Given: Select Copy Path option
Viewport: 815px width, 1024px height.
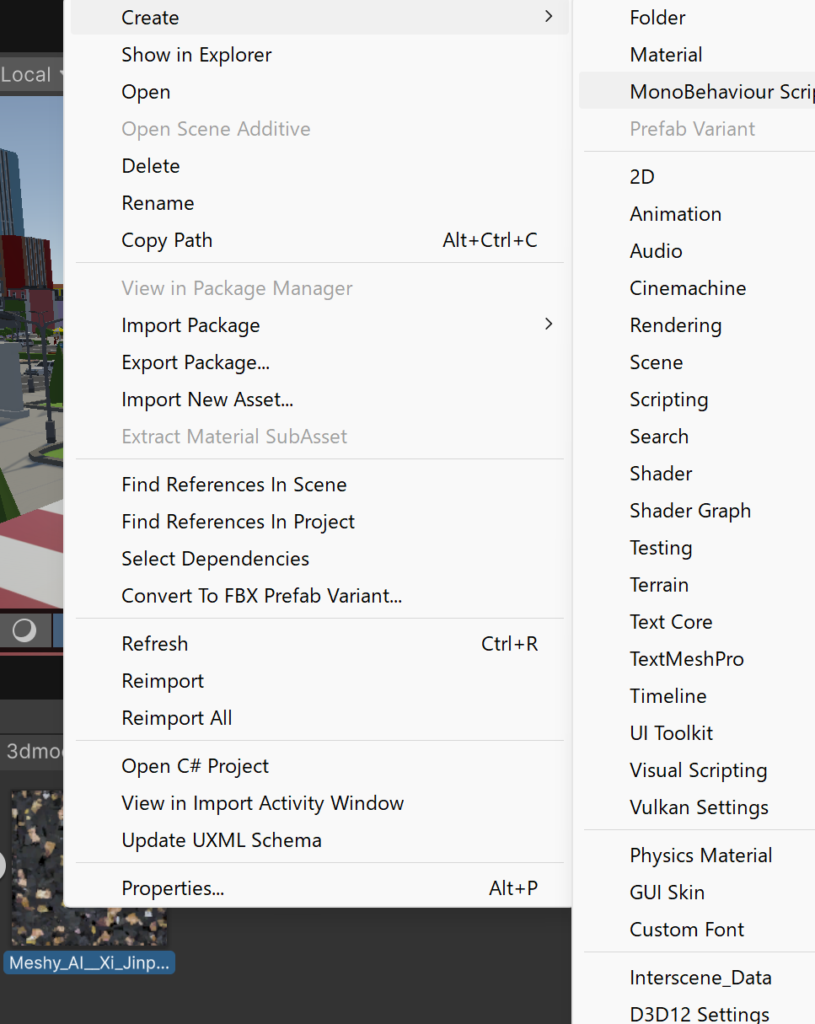Looking at the screenshot, I should (167, 240).
